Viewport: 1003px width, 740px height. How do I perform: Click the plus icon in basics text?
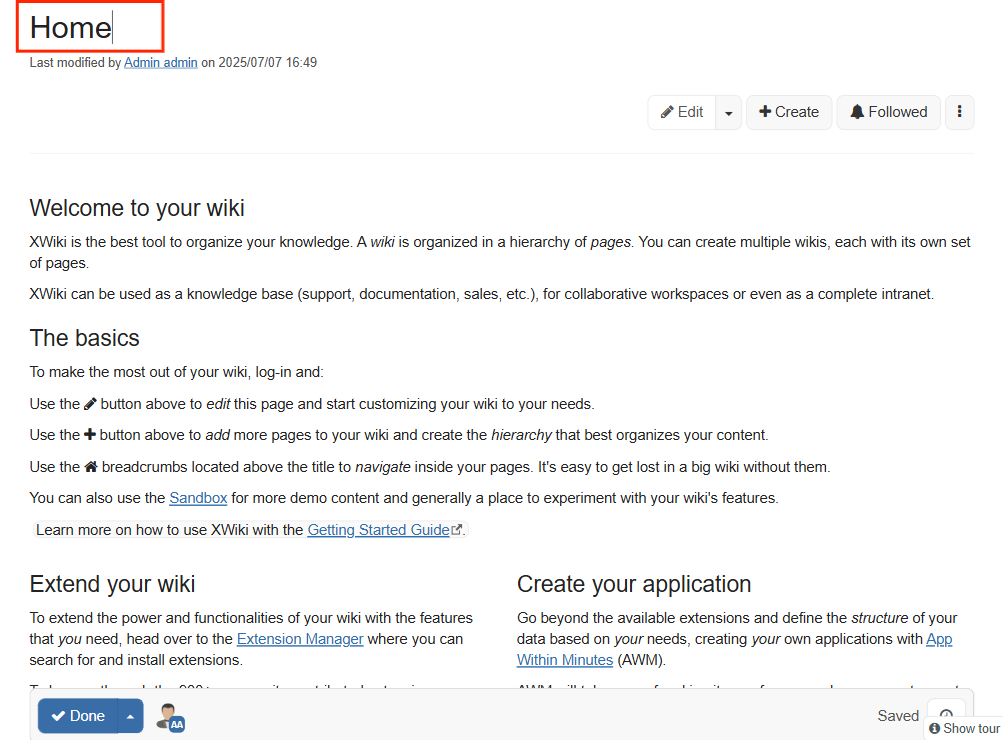90,434
